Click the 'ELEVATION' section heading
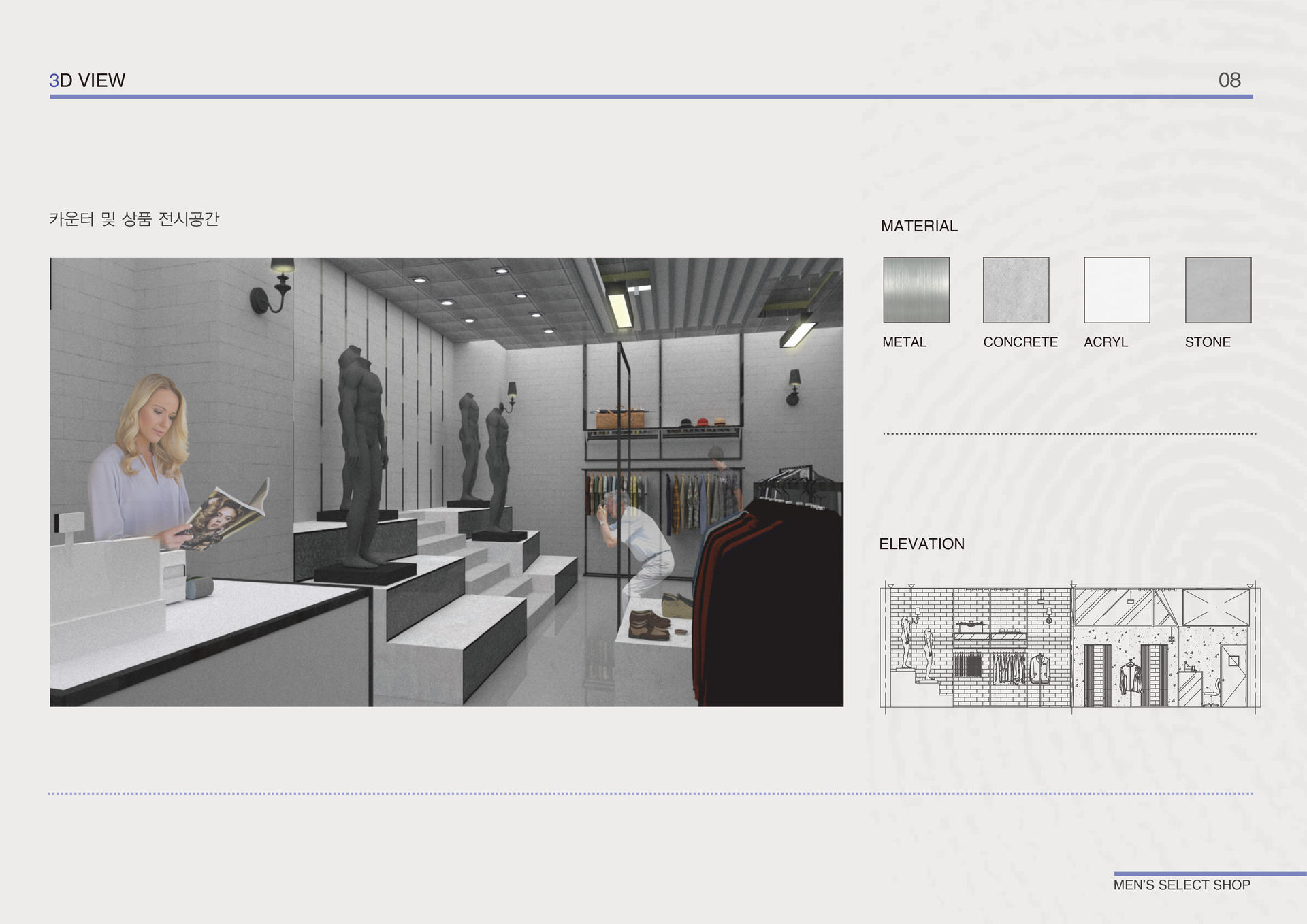This screenshot has width=1307, height=924. tap(922, 544)
